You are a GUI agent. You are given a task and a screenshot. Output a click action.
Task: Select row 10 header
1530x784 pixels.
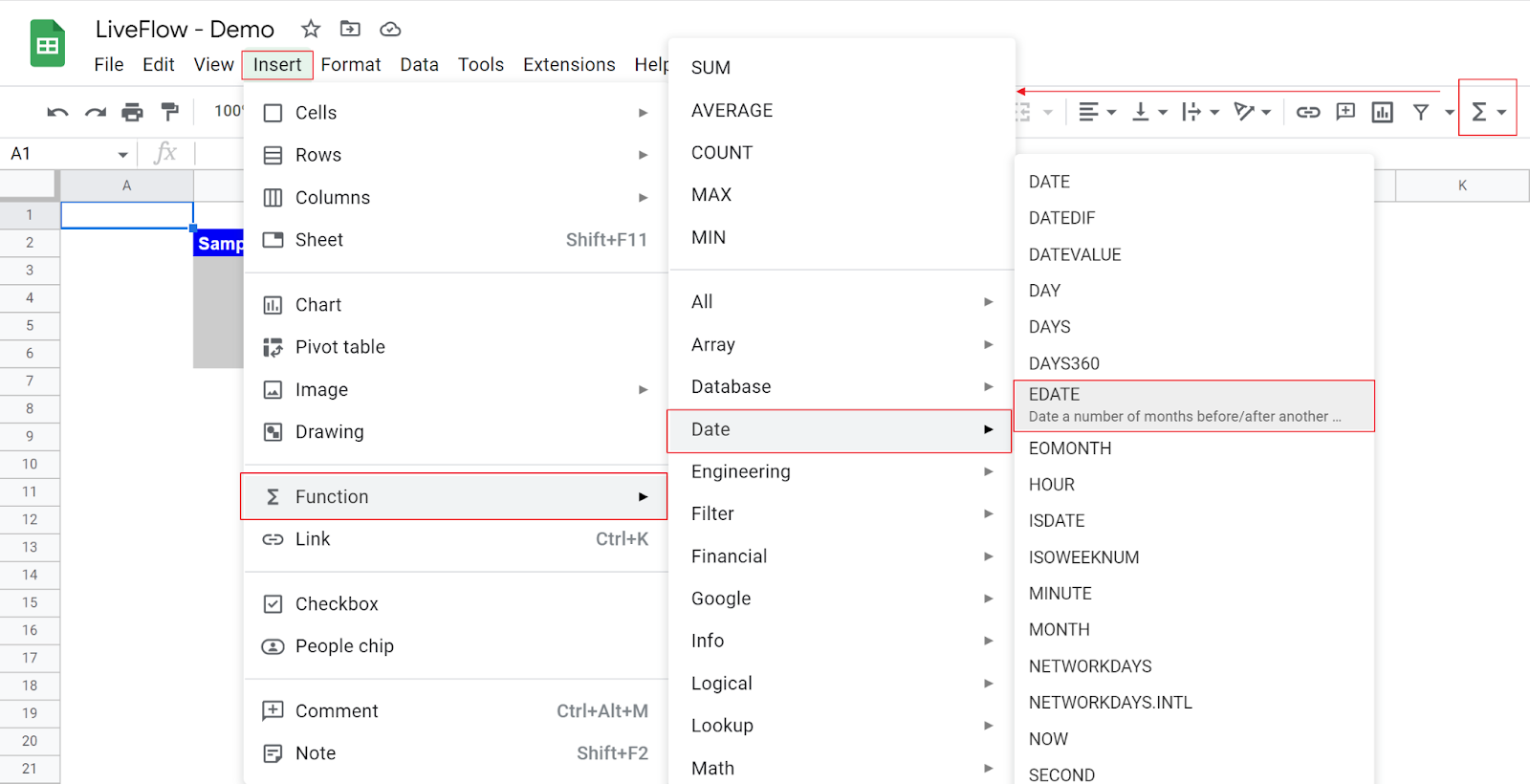(x=30, y=464)
